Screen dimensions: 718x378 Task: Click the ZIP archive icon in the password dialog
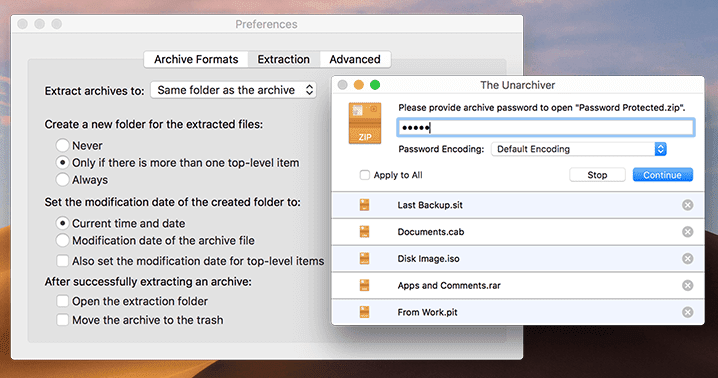(364, 123)
